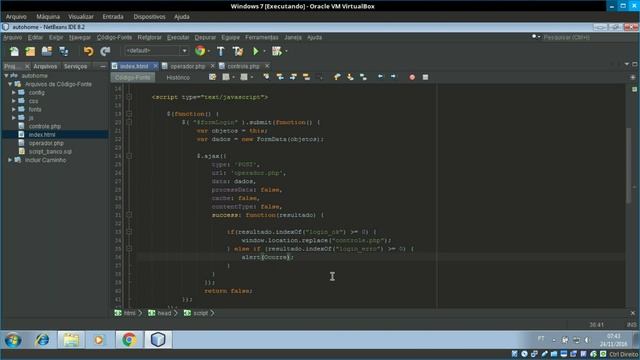
Task: Click script breadcrumb at editor bottom
Action: [x=199, y=313]
